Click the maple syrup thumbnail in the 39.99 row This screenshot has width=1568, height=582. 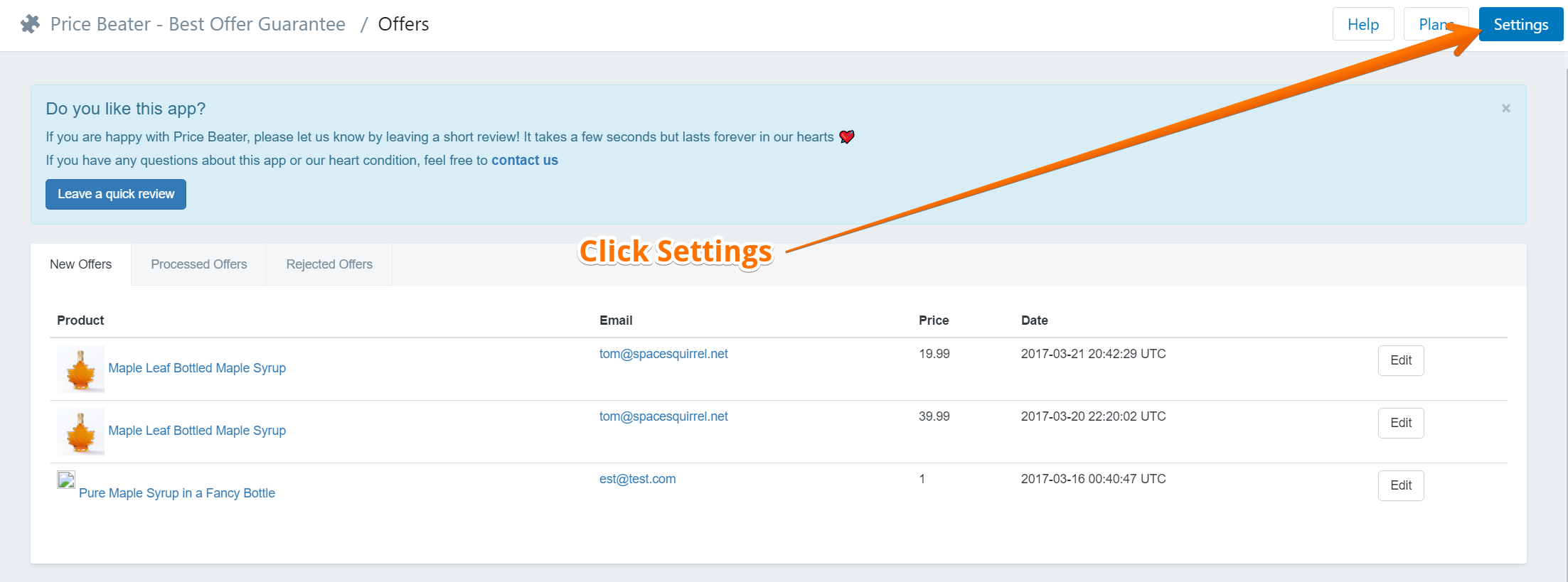pyautogui.click(x=80, y=431)
